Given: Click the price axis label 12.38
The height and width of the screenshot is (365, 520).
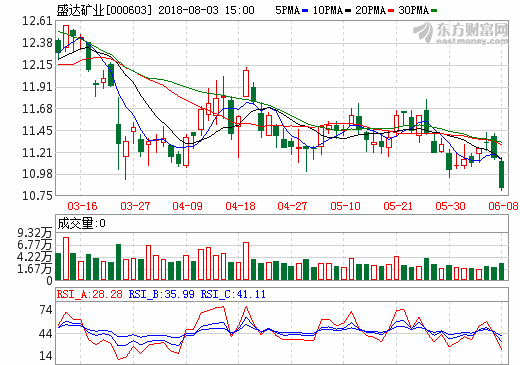Looking at the screenshot, I should pyautogui.click(x=37, y=43).
